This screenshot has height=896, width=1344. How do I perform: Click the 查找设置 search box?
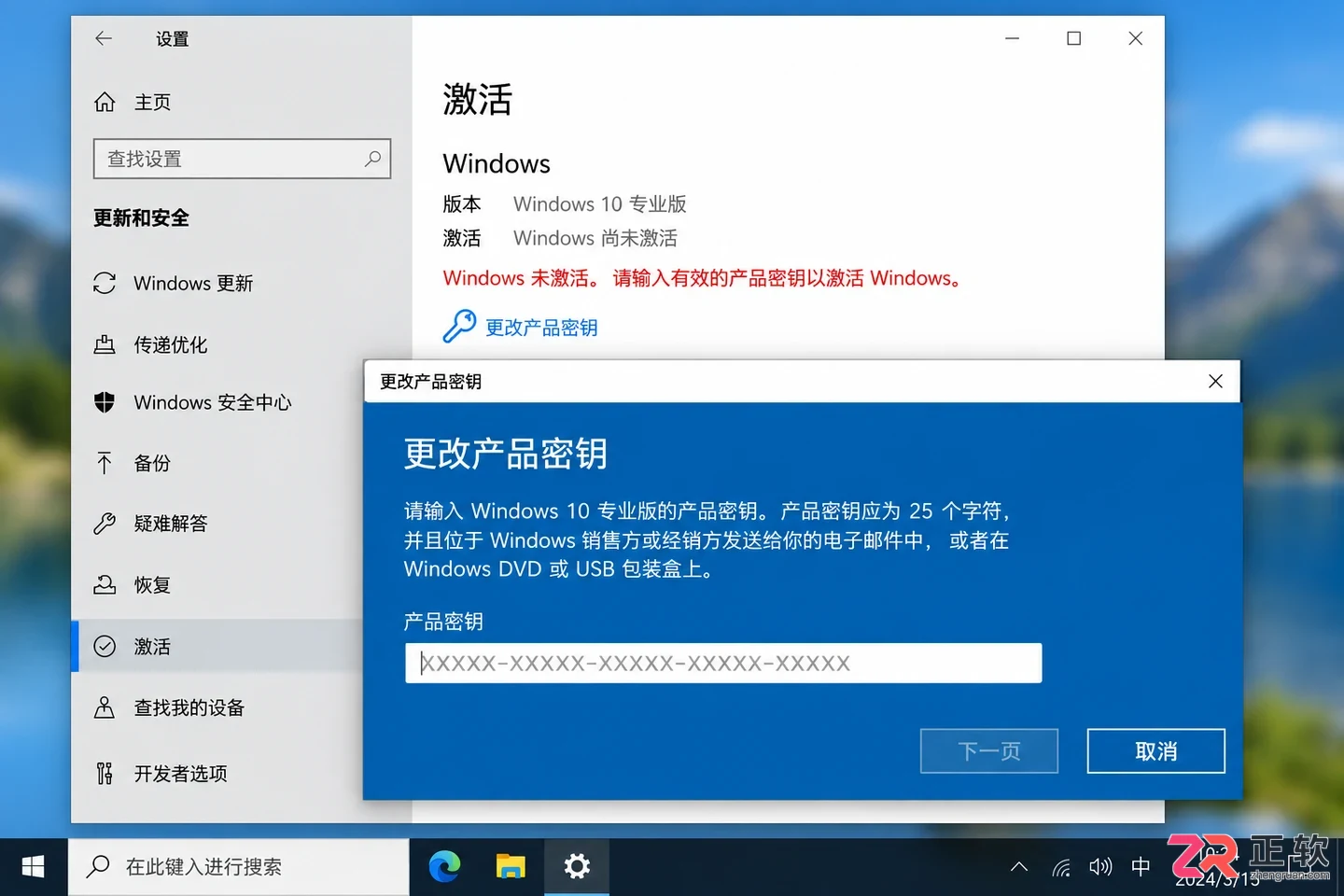coord(242,159)
